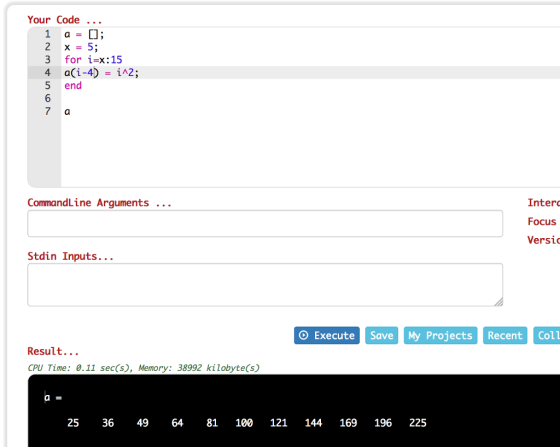This screenshot has width=560, height=447.
Task: Click the partially visible 'Interc' label
Action: pos(544,203)
